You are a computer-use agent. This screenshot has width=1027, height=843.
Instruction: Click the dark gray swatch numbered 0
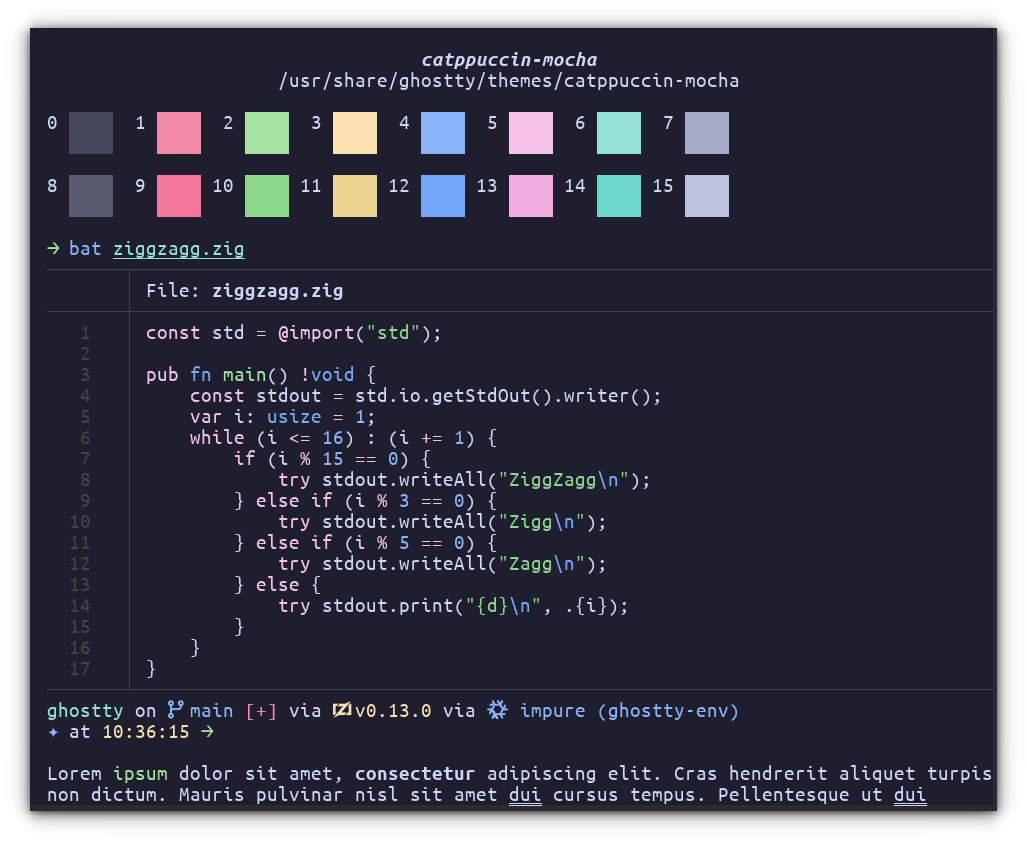pyautogui.click(x=90, y=133)
